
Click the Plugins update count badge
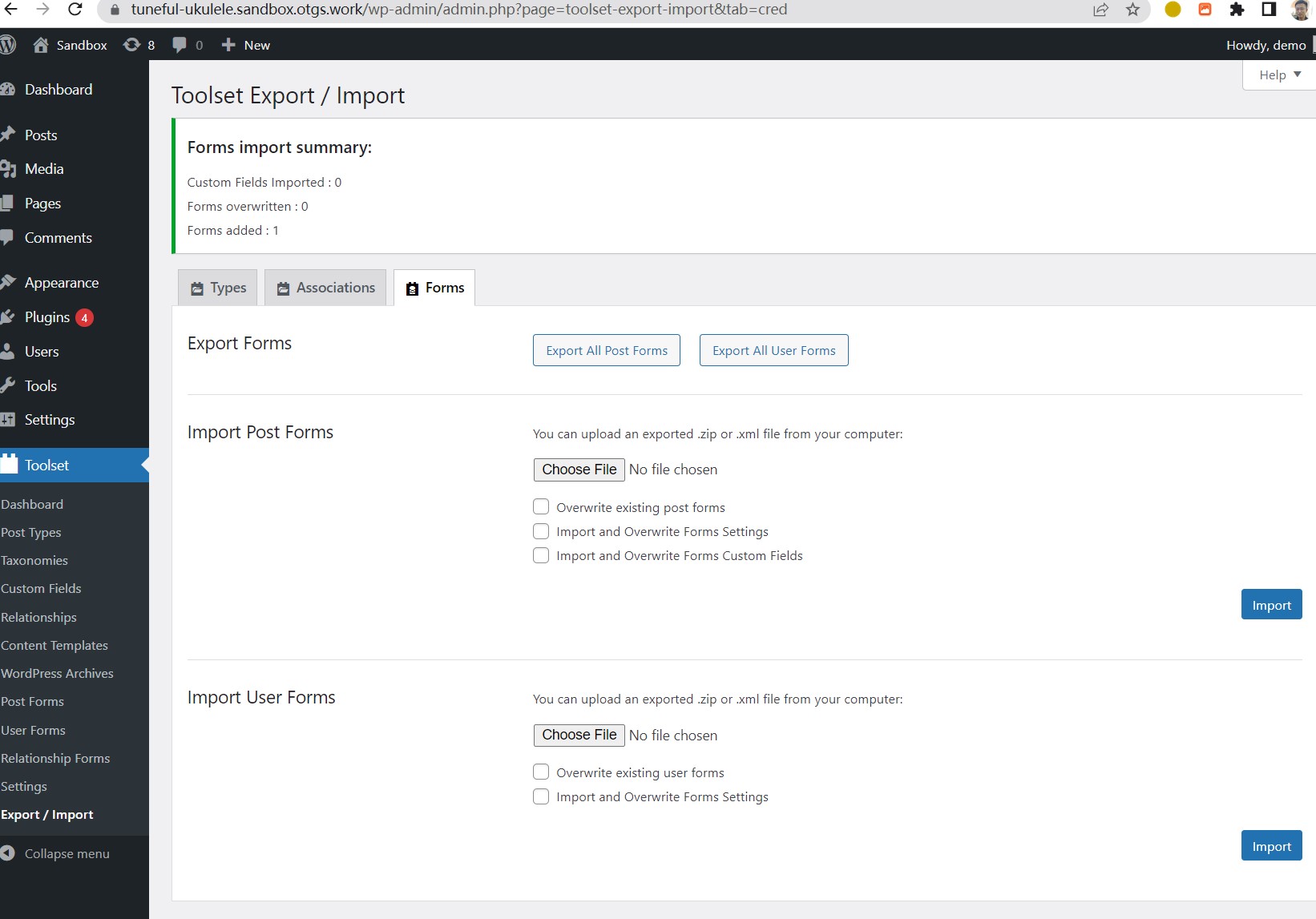(x=84, y=318)
